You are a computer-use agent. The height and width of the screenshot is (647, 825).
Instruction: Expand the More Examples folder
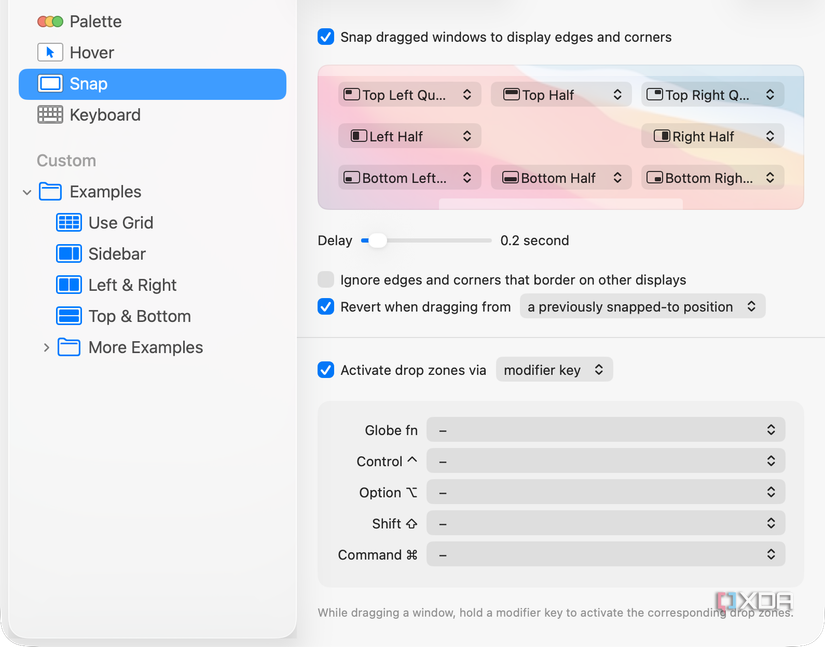[46, 347]
